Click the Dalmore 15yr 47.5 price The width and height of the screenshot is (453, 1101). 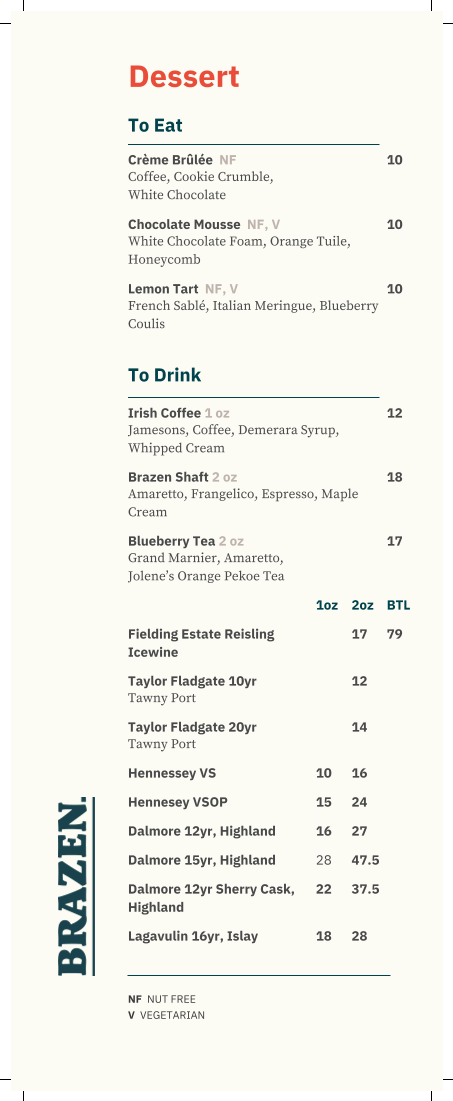[365, 860]
